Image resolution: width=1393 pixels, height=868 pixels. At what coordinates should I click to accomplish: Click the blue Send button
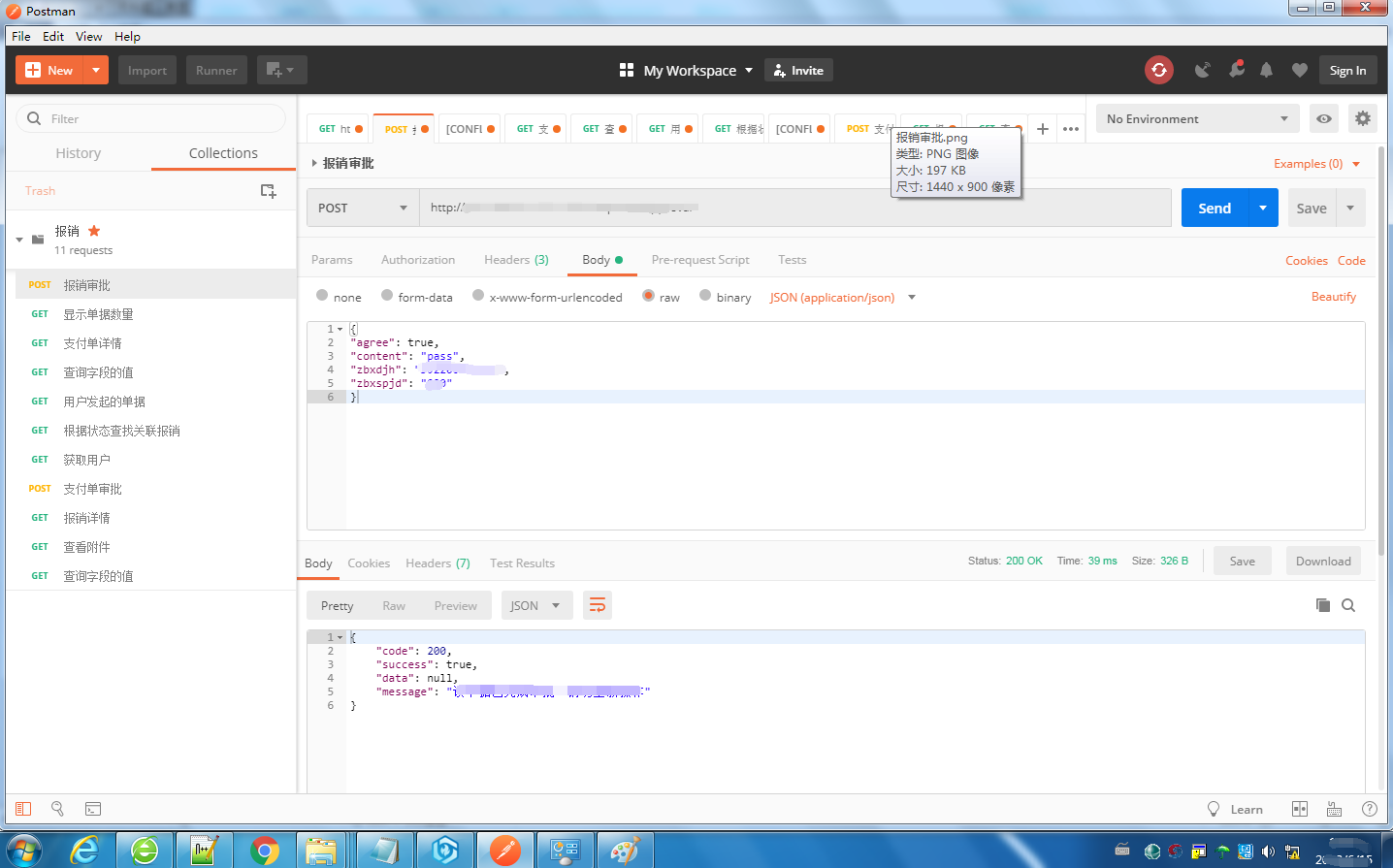(1214, 208)
